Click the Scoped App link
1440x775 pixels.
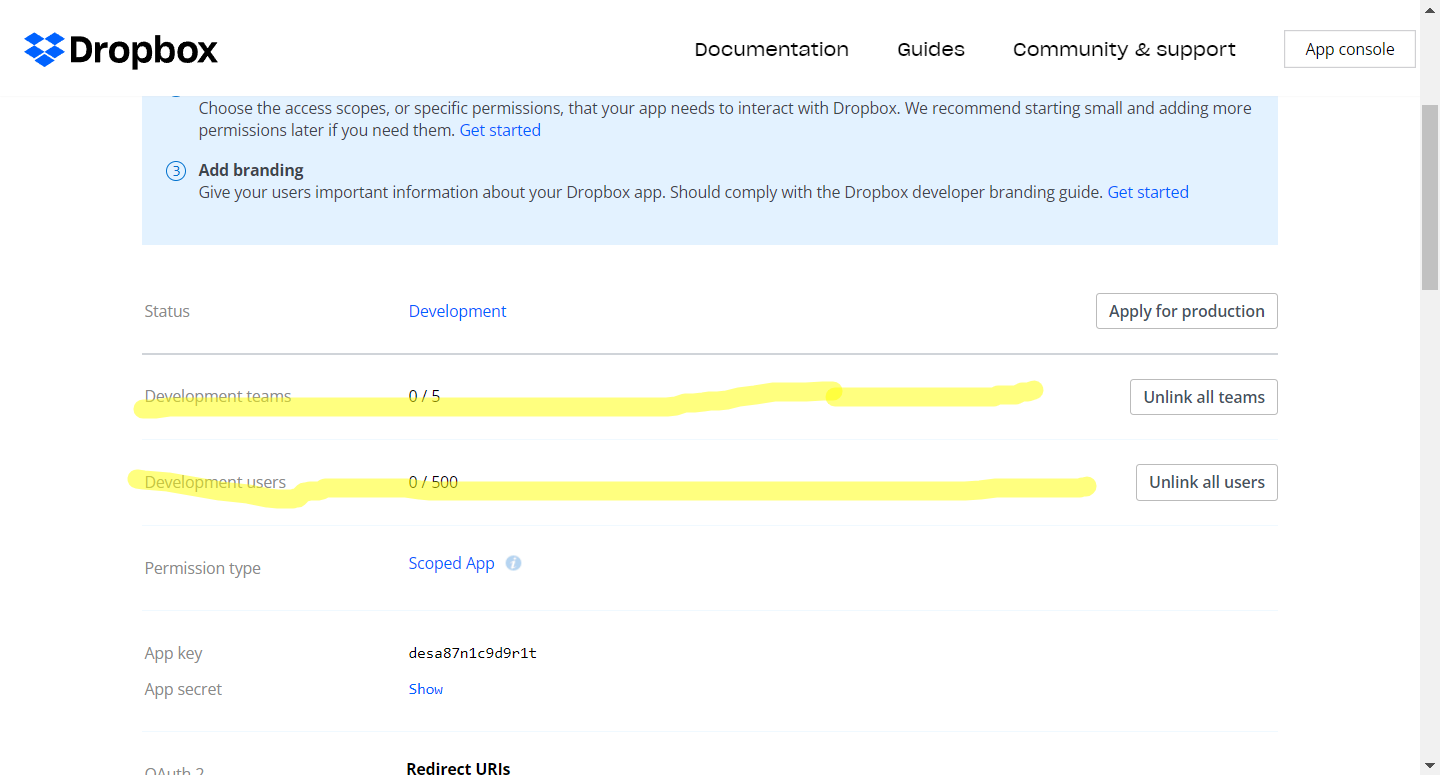tap(451, 563)
